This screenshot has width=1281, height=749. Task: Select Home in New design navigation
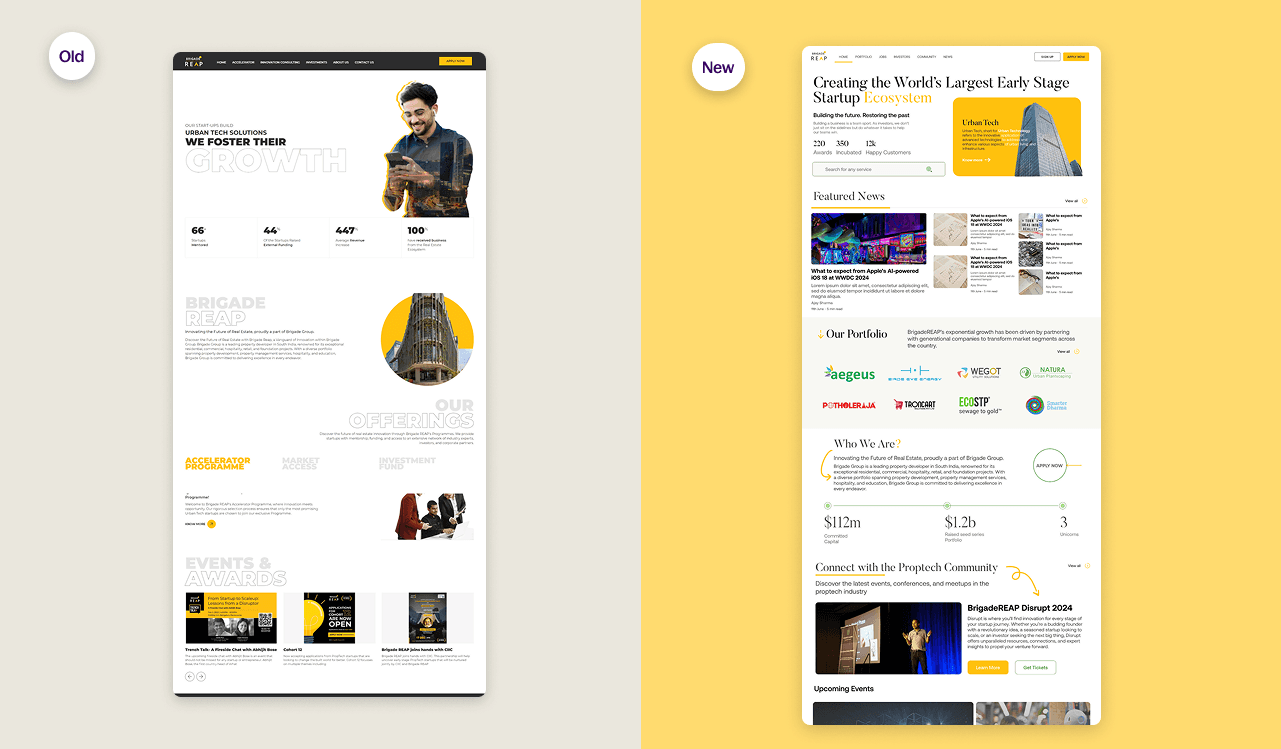[x=844, y=57]
